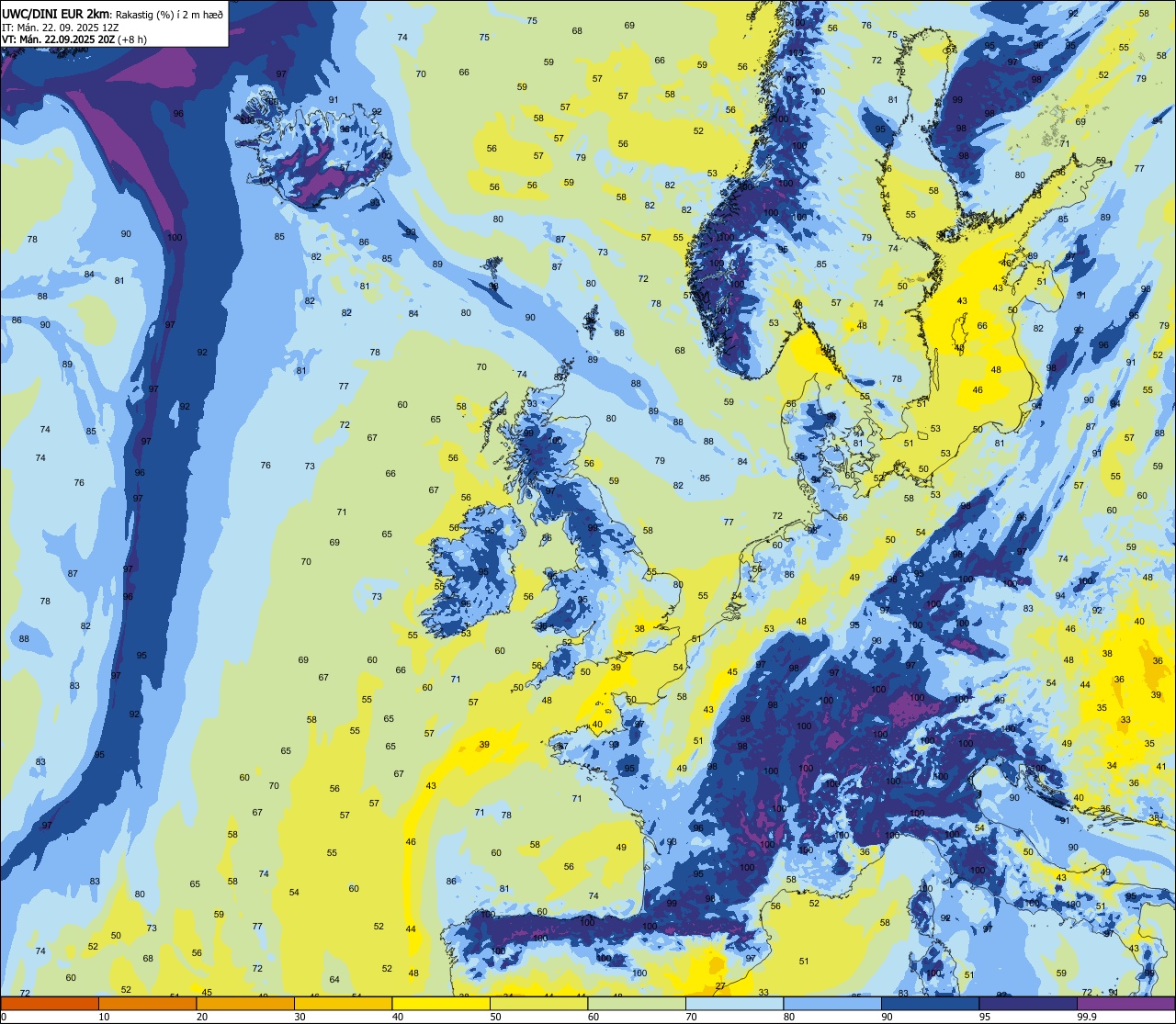1176x1024 pixels.
Task: Pick the 30–40 legend color band
Action: 343,1003
